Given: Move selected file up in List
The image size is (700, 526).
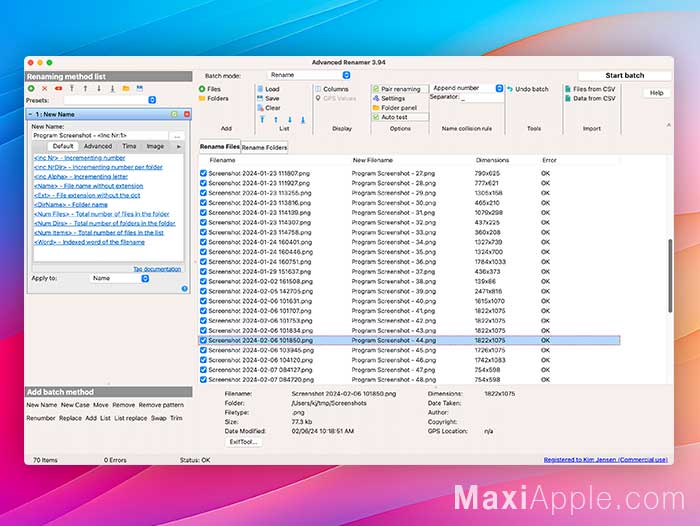Looking at the screenshot, I should coord(276,119).
